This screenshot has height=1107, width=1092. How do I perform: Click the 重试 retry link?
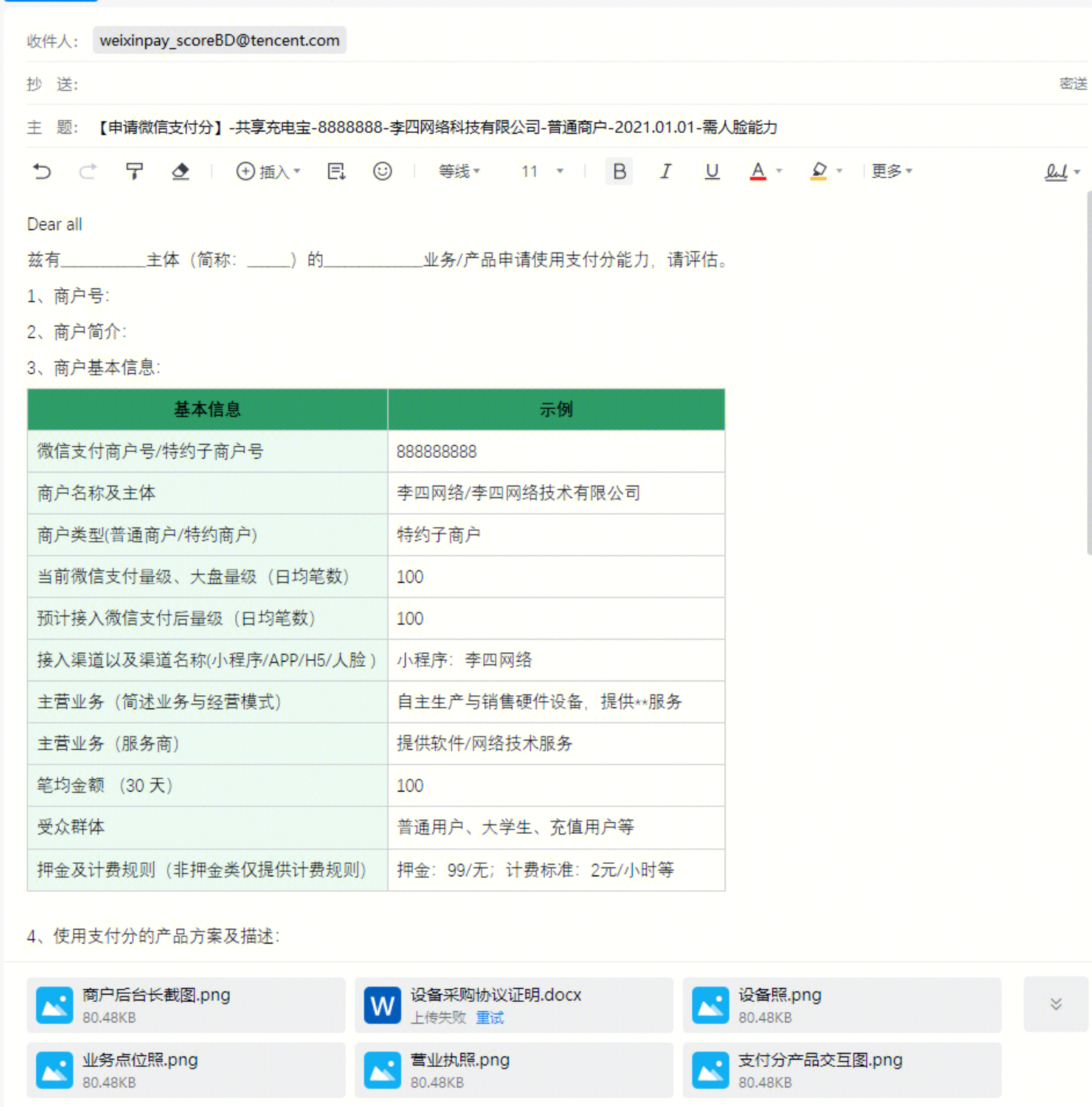pyautogui.click(x=490, y=1018)
